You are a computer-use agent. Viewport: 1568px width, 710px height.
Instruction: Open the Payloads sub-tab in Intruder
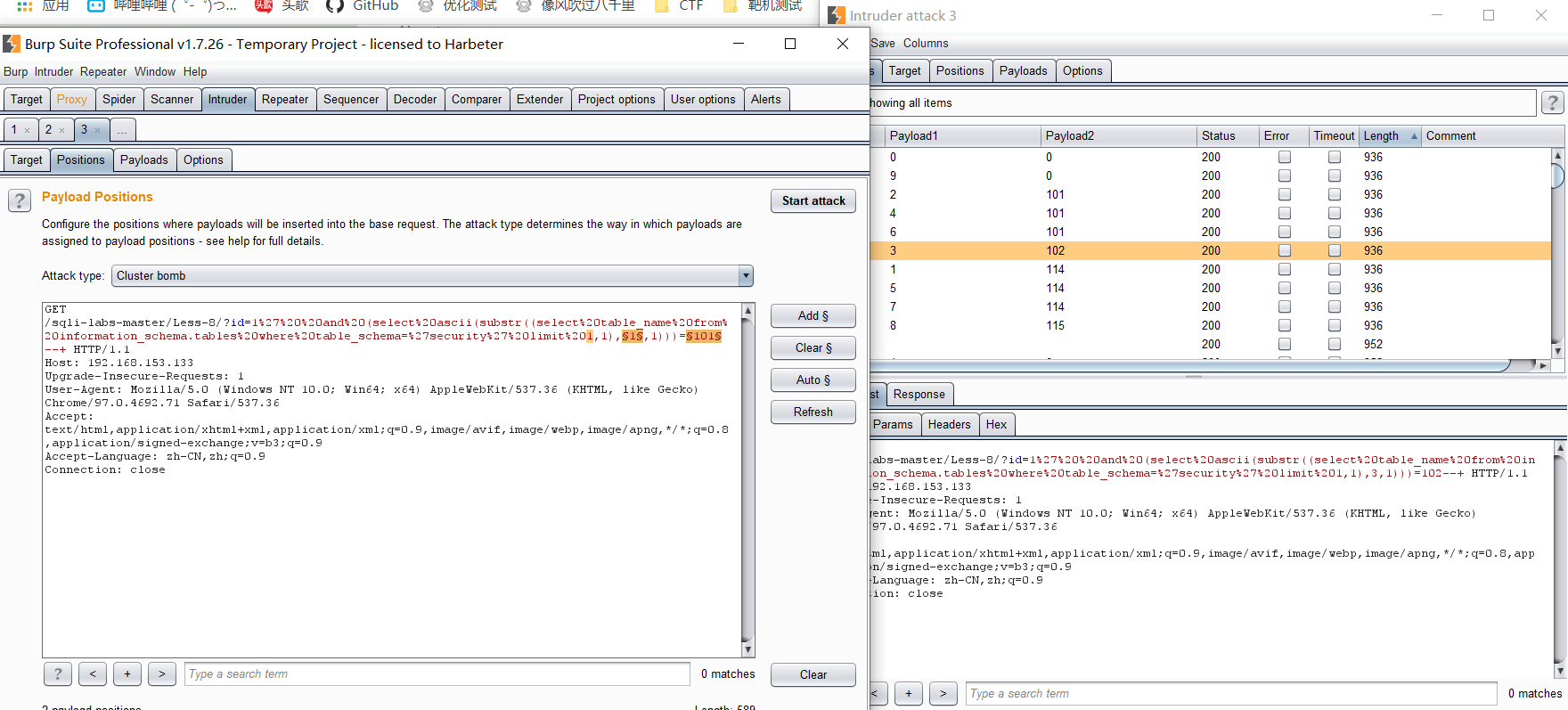(x=143, y=160)
